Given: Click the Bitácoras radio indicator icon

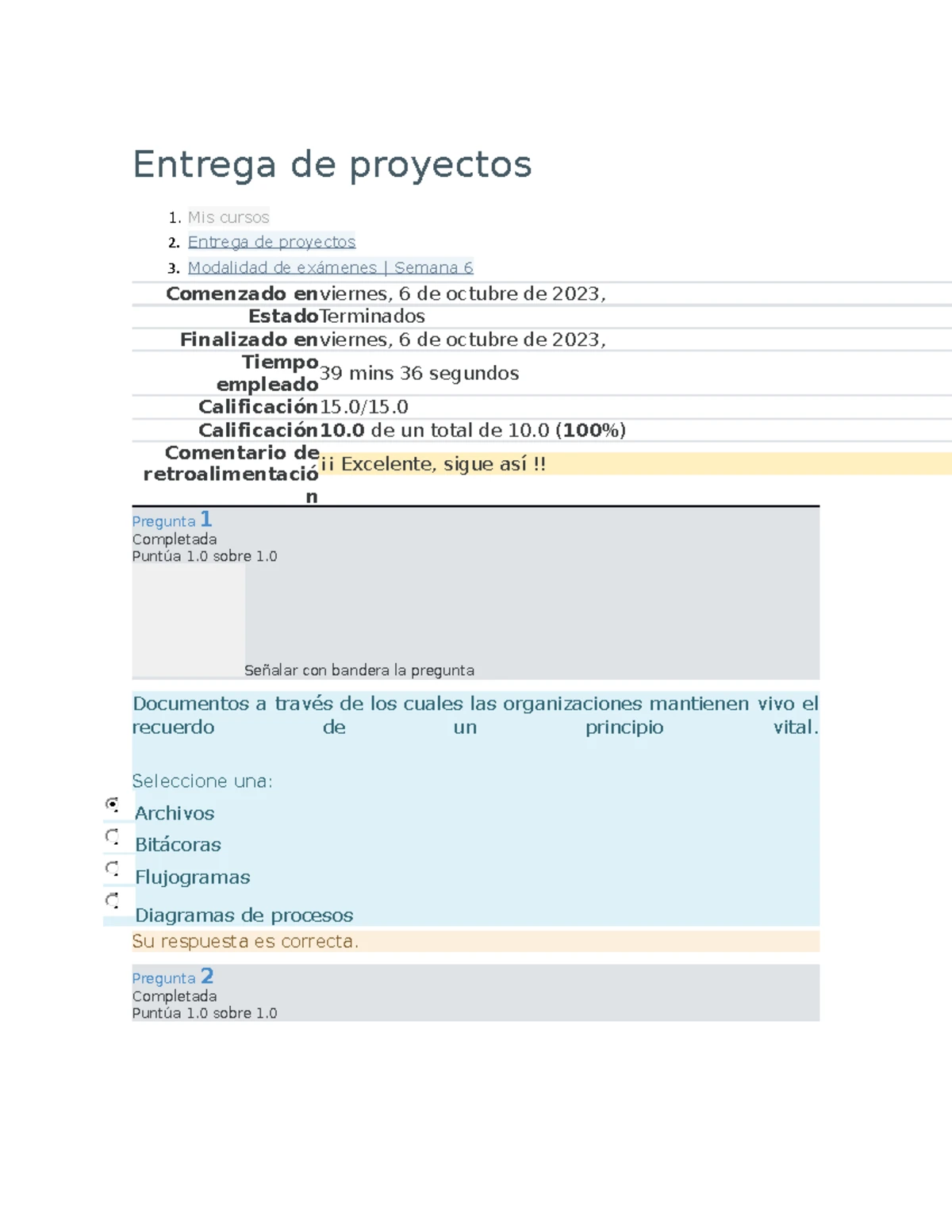Looking at the screenshot, I should point(113,837).
